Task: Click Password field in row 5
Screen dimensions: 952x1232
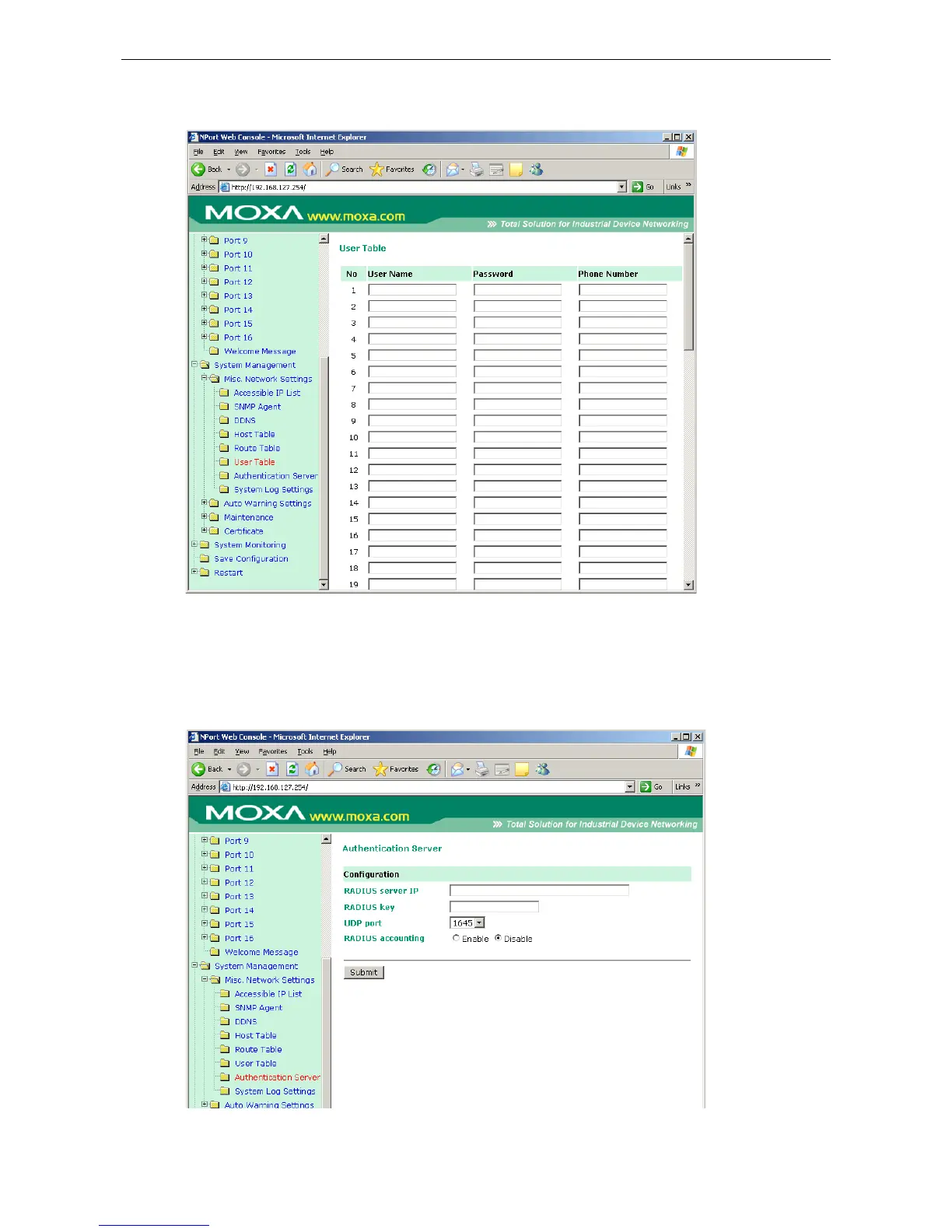Action: pyautogui.click(x=517, y=355)
